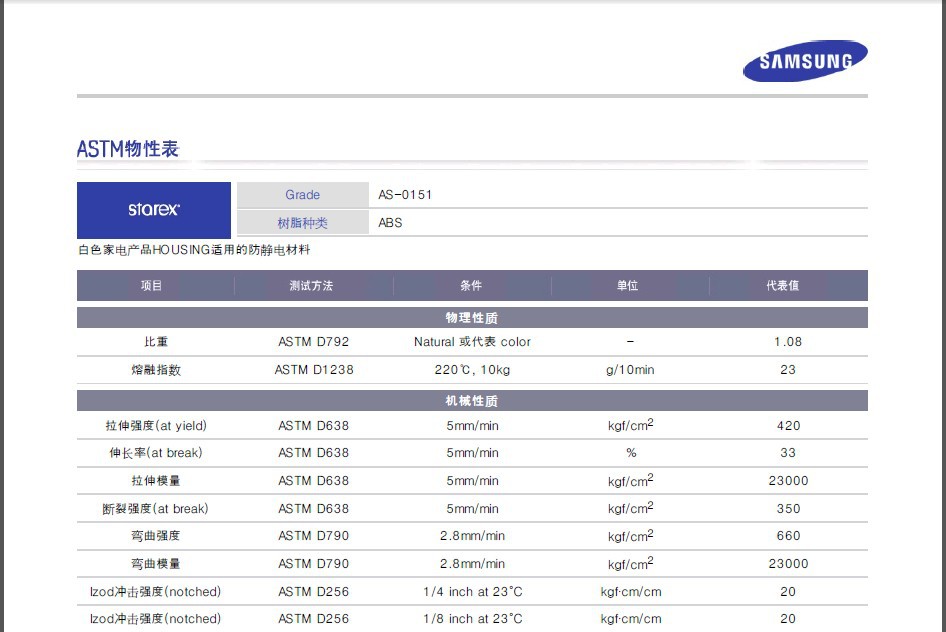946x632 pixels.
Task: Click the 代表值 column header
Action: 788,286
